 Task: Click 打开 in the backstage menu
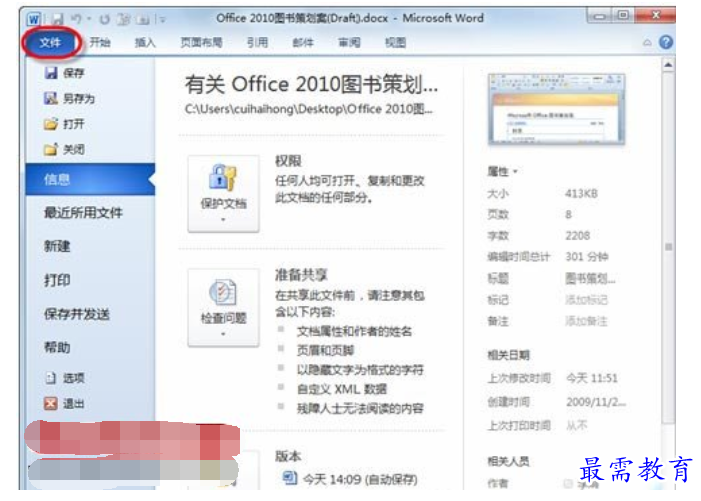65,124
